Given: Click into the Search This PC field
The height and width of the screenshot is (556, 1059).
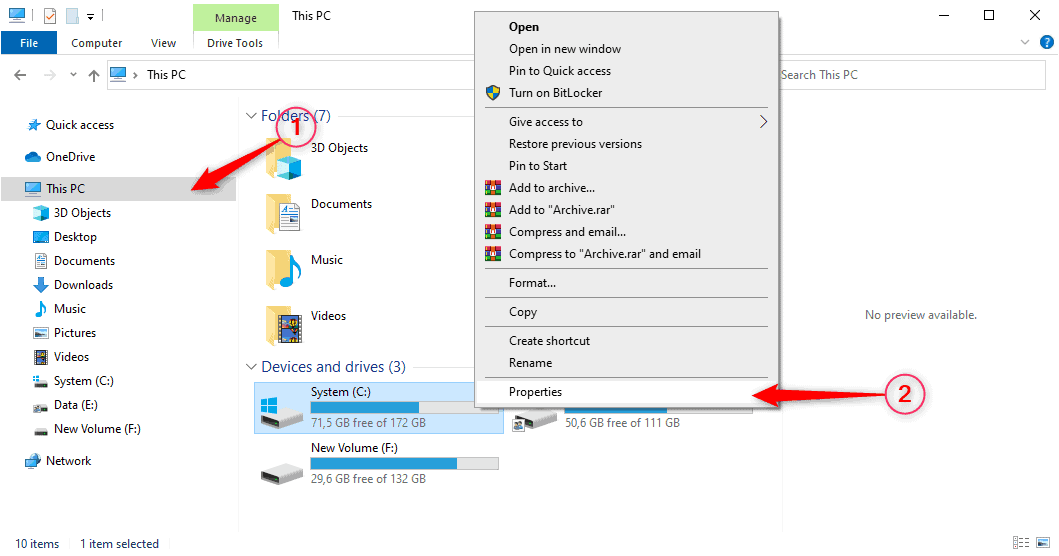Looking at the screenshot, I should pyautogui.click(x=912, y=75).
